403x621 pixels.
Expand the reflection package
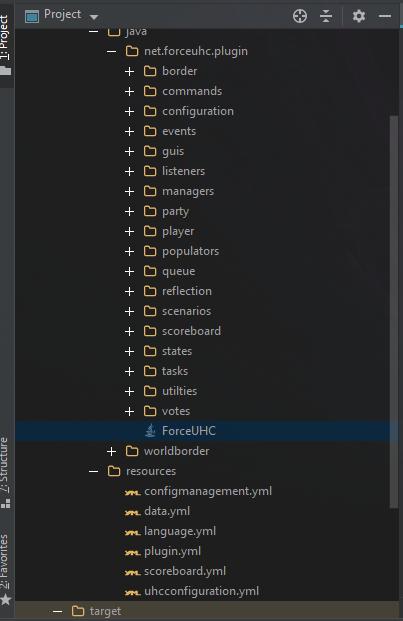click(129, 291)
